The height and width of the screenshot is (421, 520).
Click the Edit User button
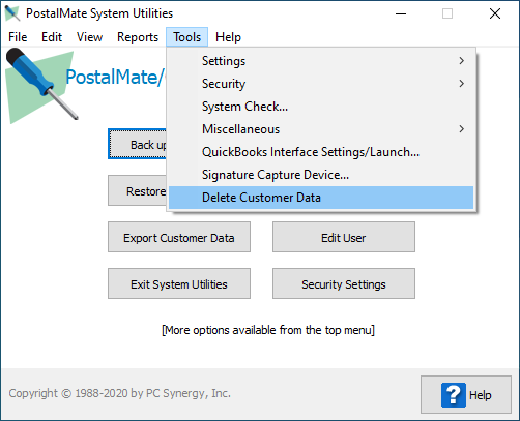click(x=343, y=237)
